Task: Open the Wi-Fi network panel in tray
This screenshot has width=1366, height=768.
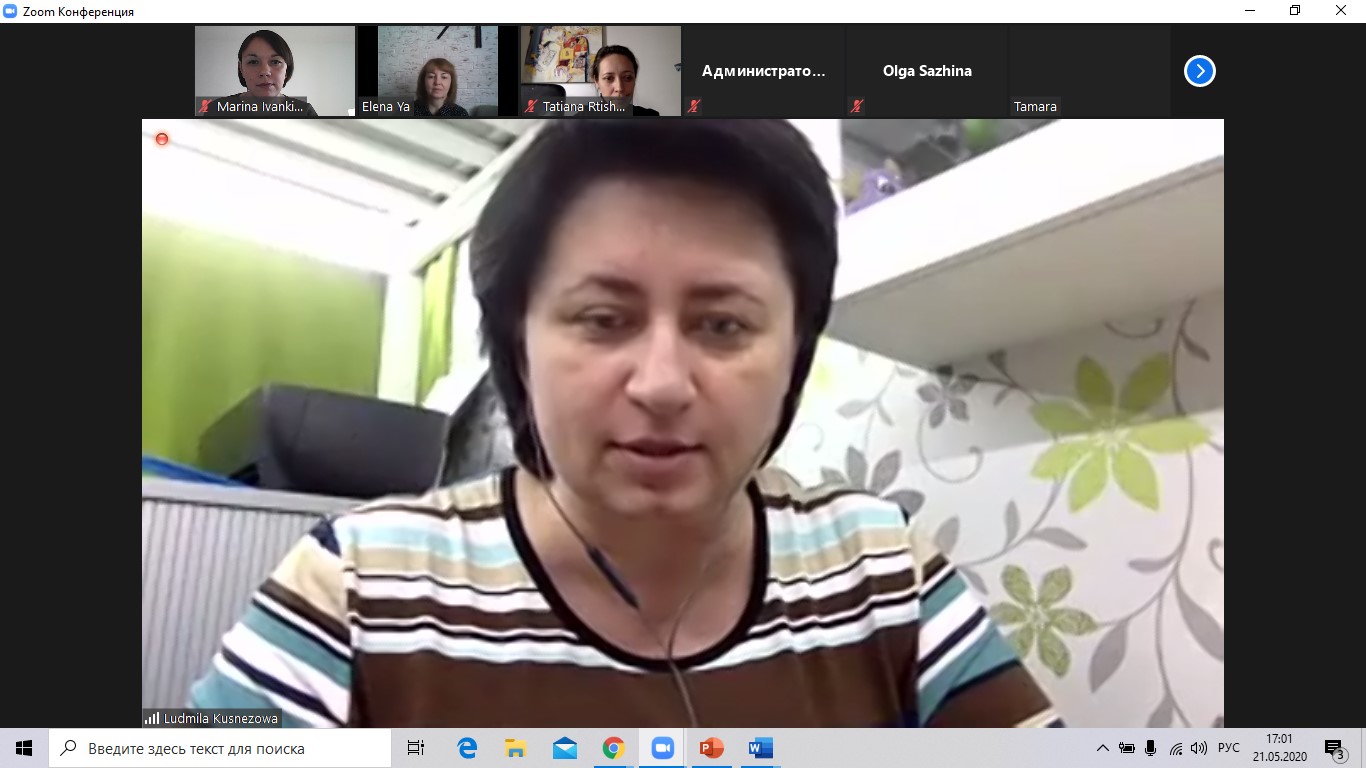Action: [x=1176, y=748]
